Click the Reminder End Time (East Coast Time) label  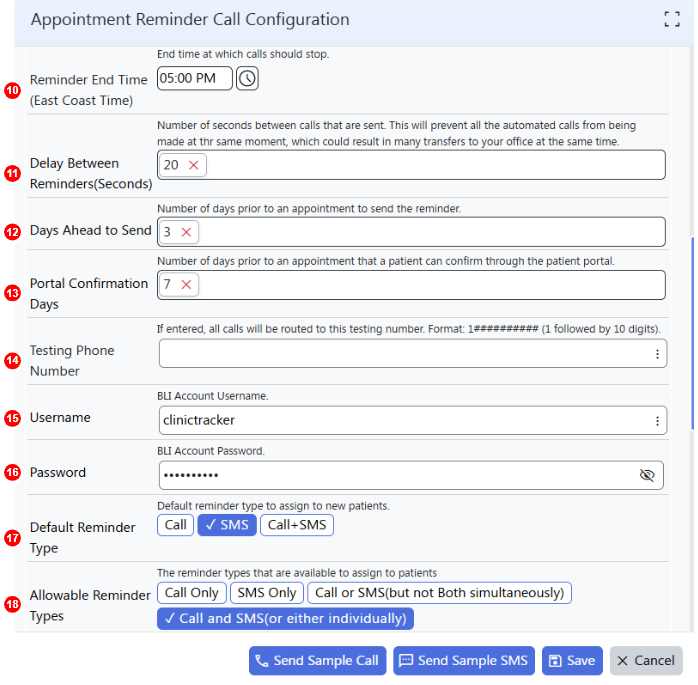(x=88, y=90)
